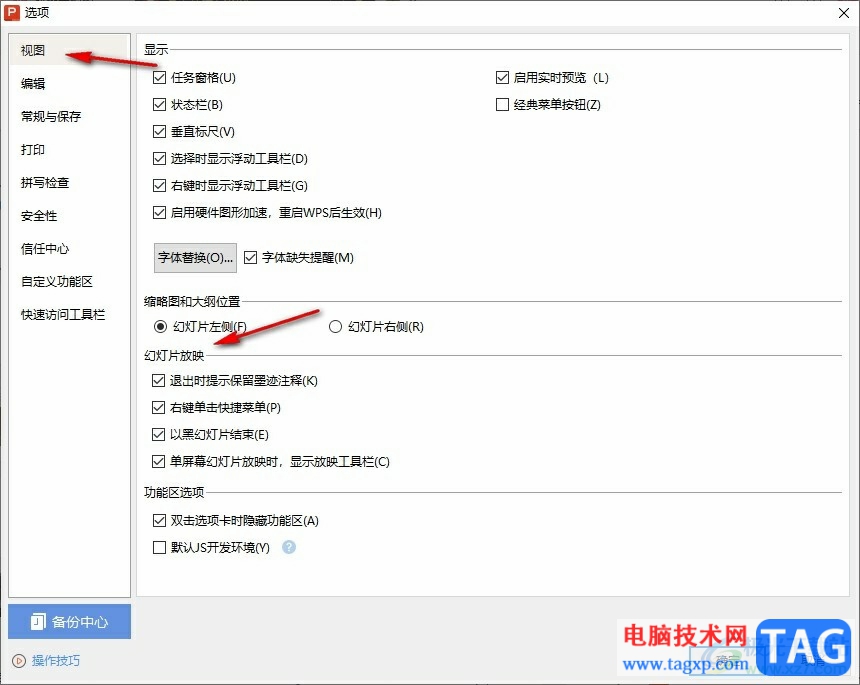Viewport: 860px width, 685px height.
Task: Click the 字体替换(O)... button
Action: point(195,258)
